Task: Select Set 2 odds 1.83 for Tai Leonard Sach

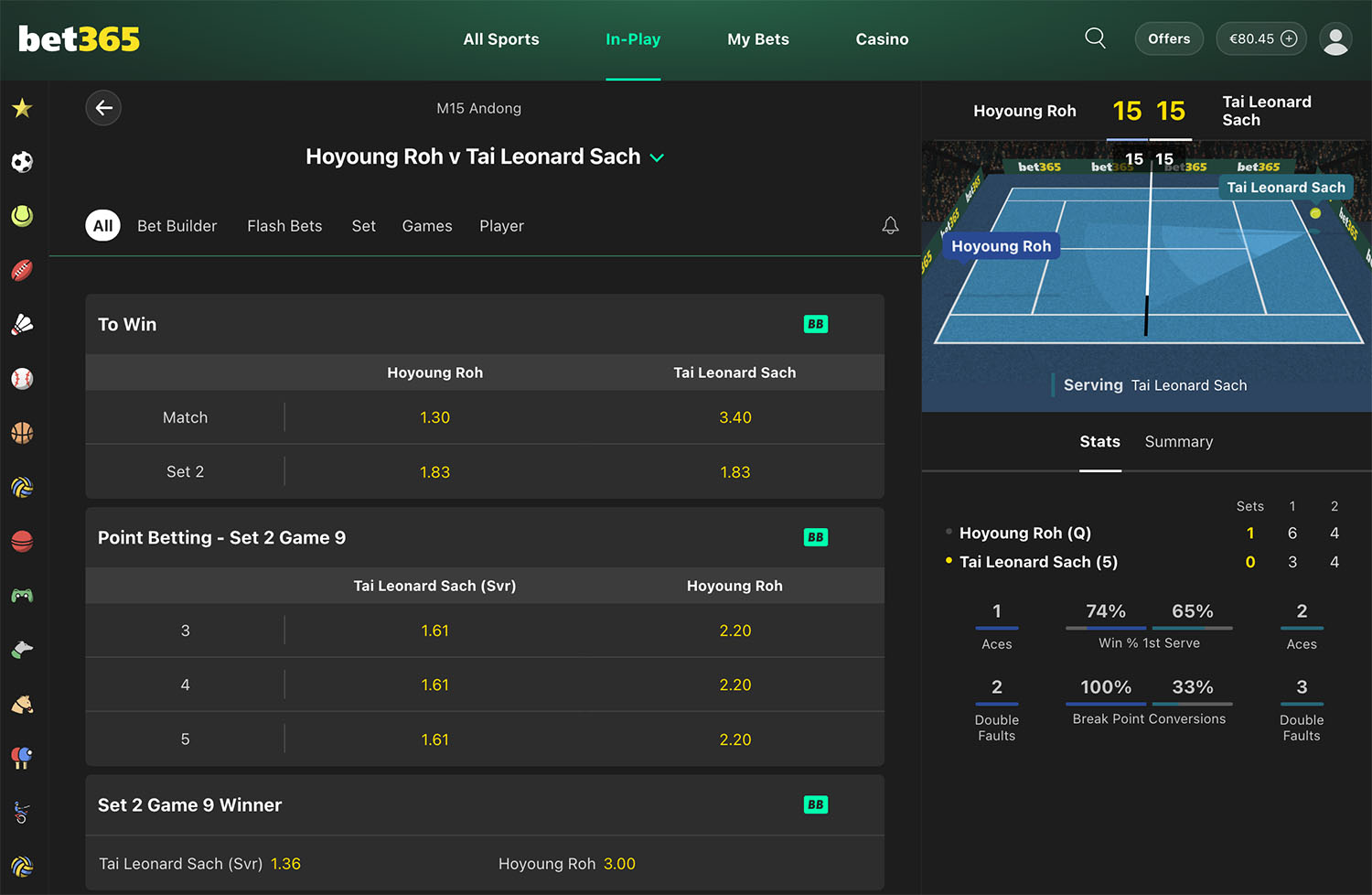Action: 735,472
